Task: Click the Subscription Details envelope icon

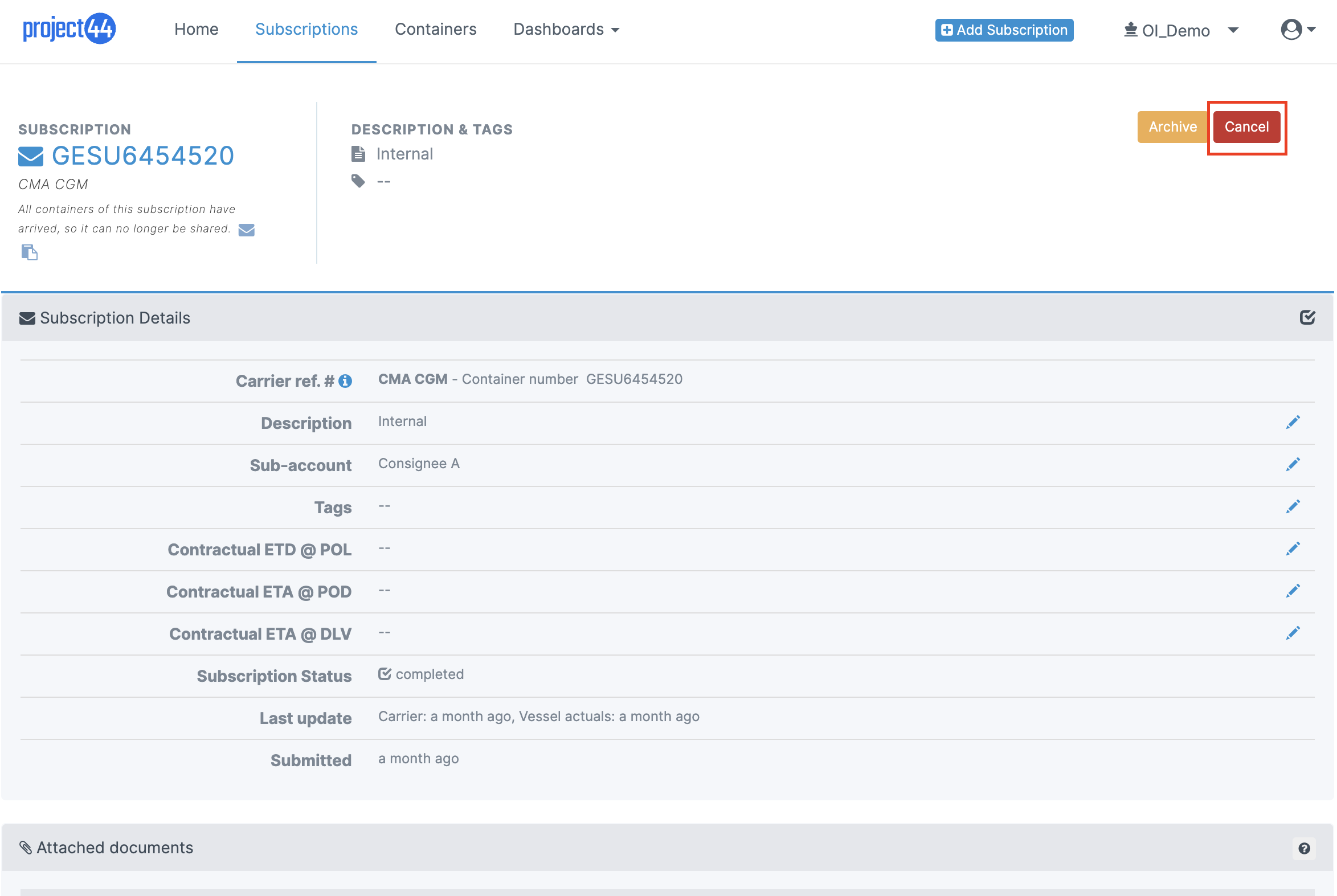Action: (27, 318)
